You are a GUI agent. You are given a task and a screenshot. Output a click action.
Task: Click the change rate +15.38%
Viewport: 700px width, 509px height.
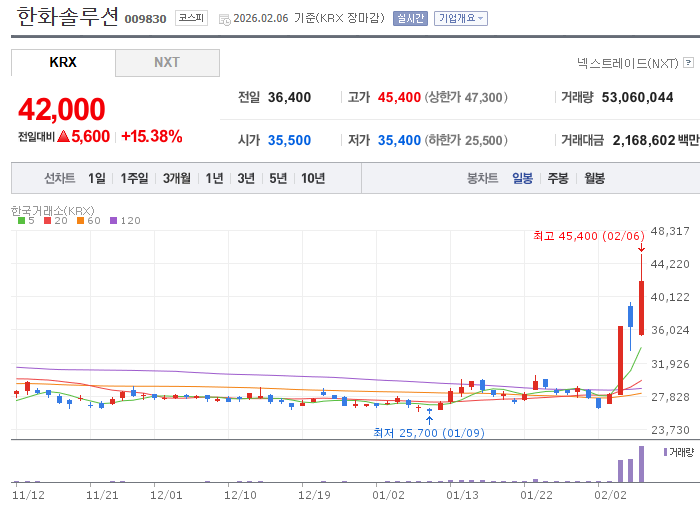pos(152,137)
